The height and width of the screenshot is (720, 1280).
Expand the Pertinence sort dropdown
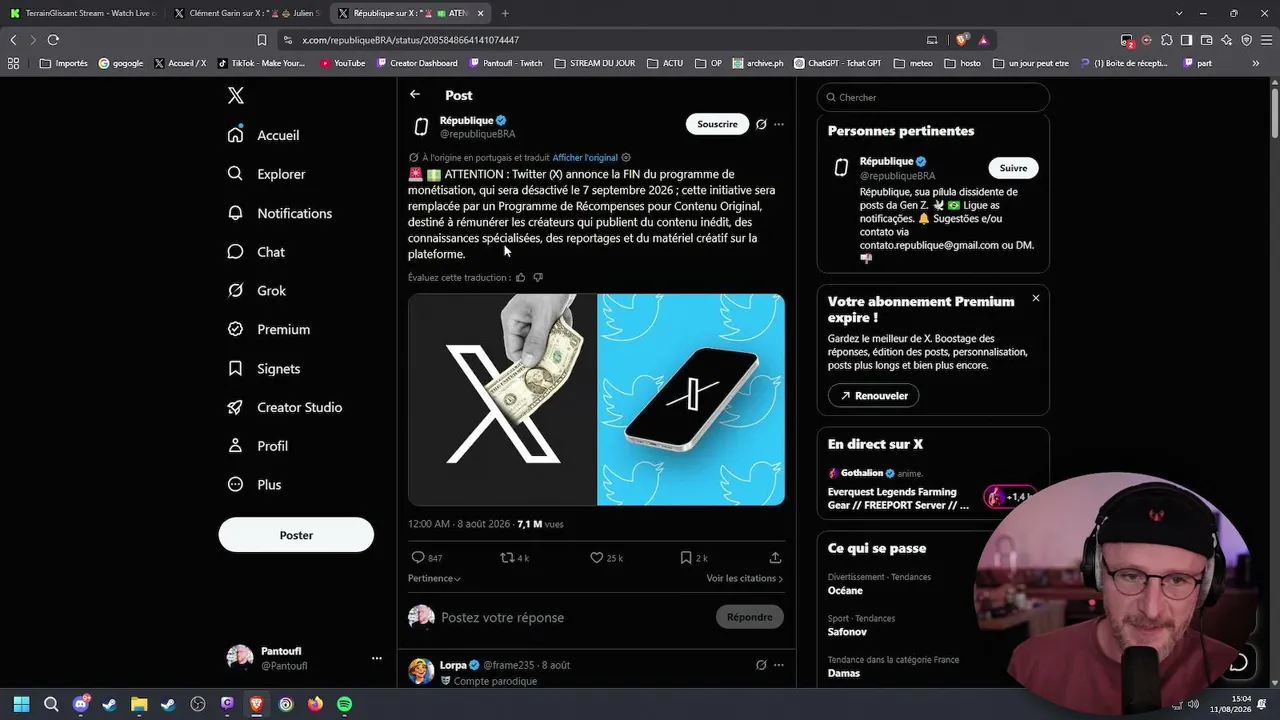tap(434, 578)
